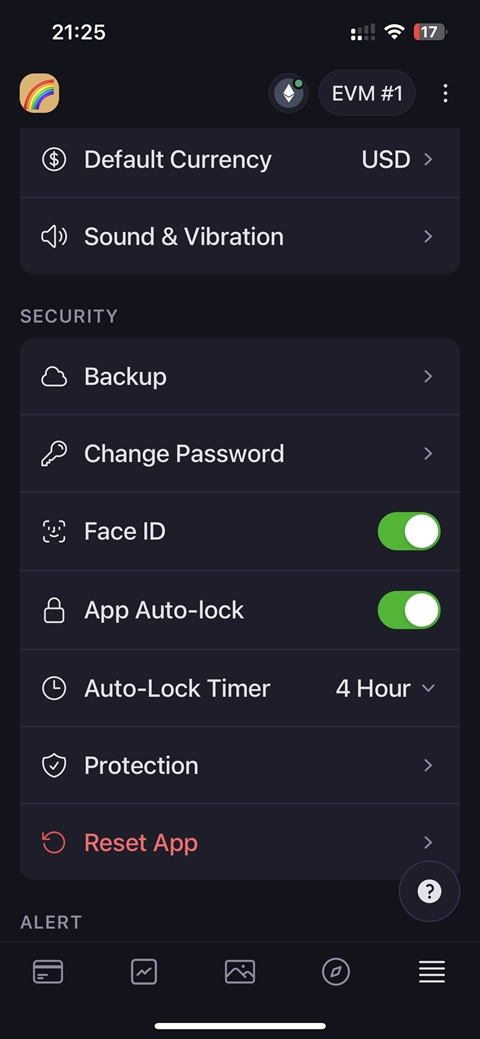
Task: Open the Ethereum network selector icon
Action: 288,93
